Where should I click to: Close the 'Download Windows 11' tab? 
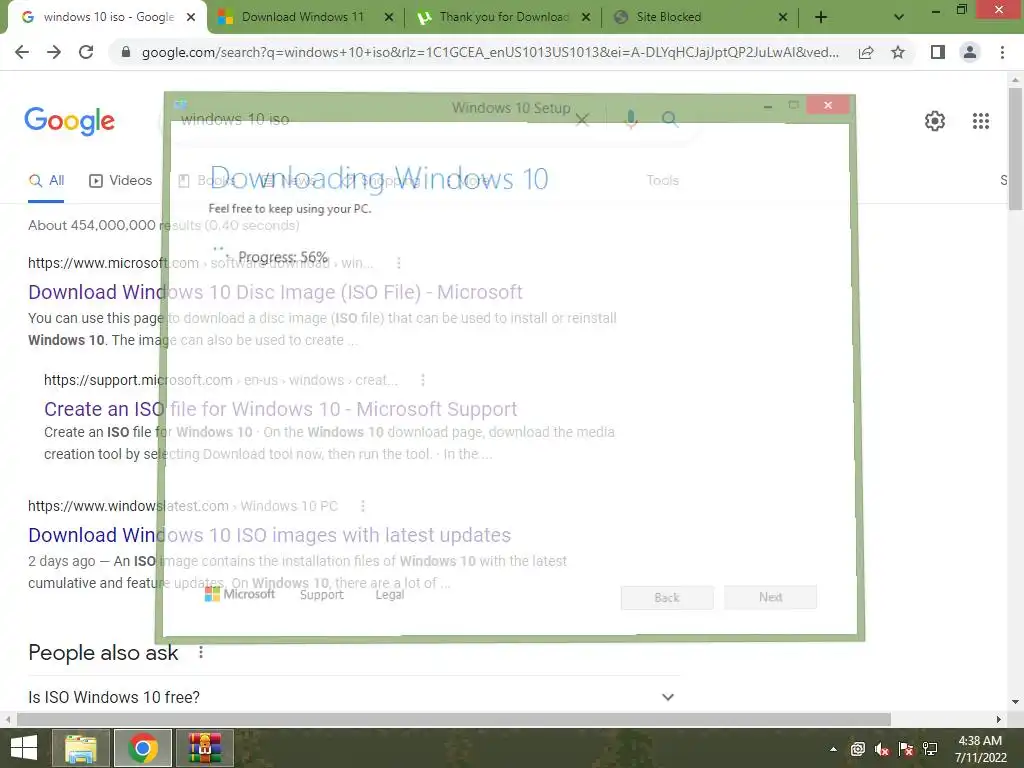click(x=389, y=18)
